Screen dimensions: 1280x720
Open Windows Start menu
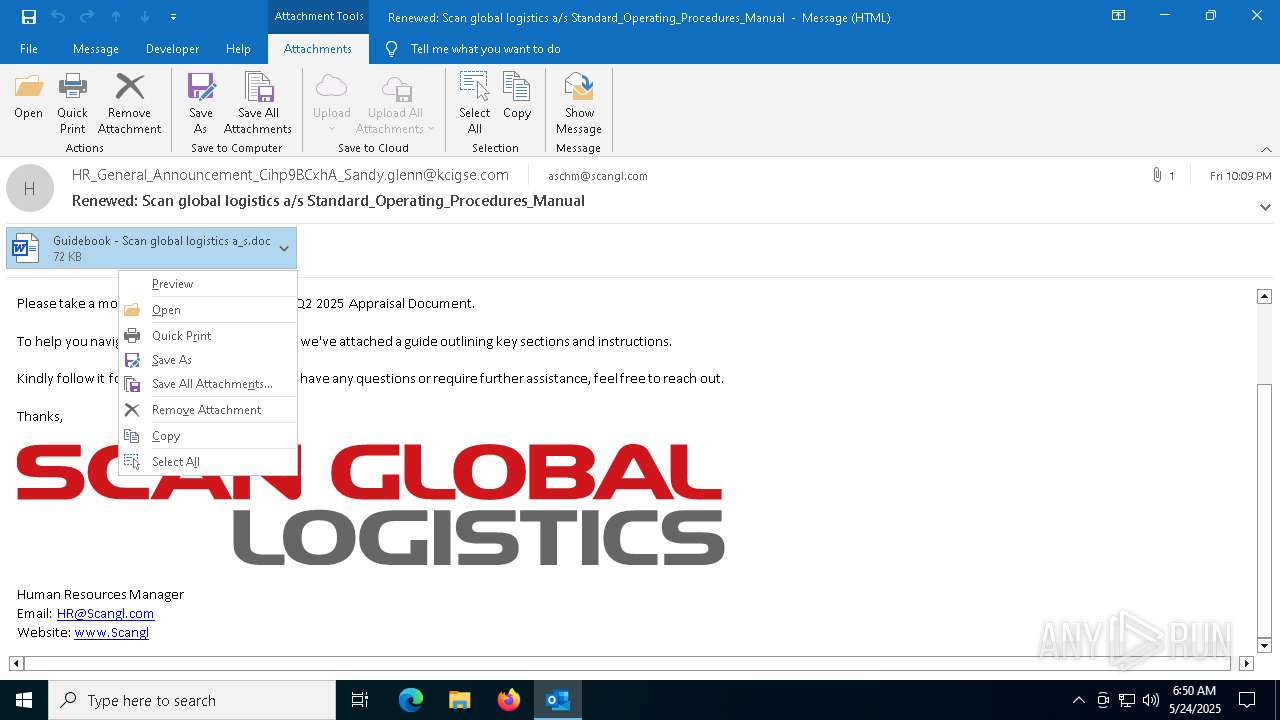tap(24, 700)
